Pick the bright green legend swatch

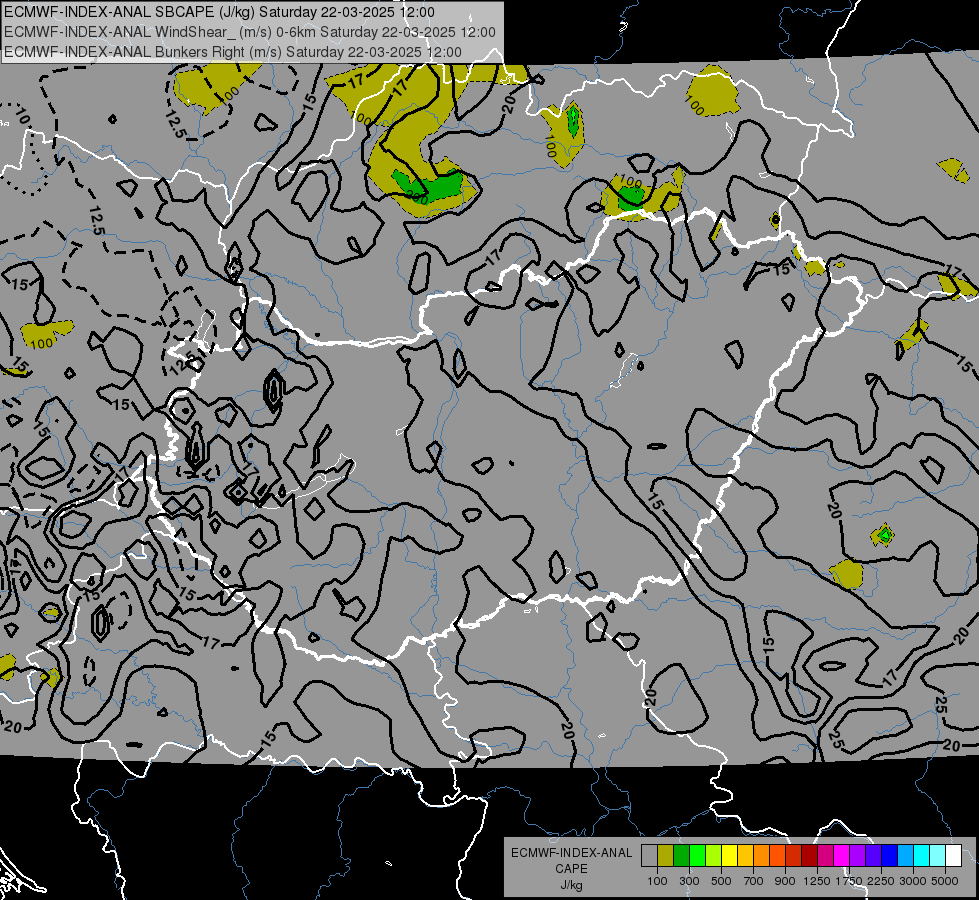[697, 856]
